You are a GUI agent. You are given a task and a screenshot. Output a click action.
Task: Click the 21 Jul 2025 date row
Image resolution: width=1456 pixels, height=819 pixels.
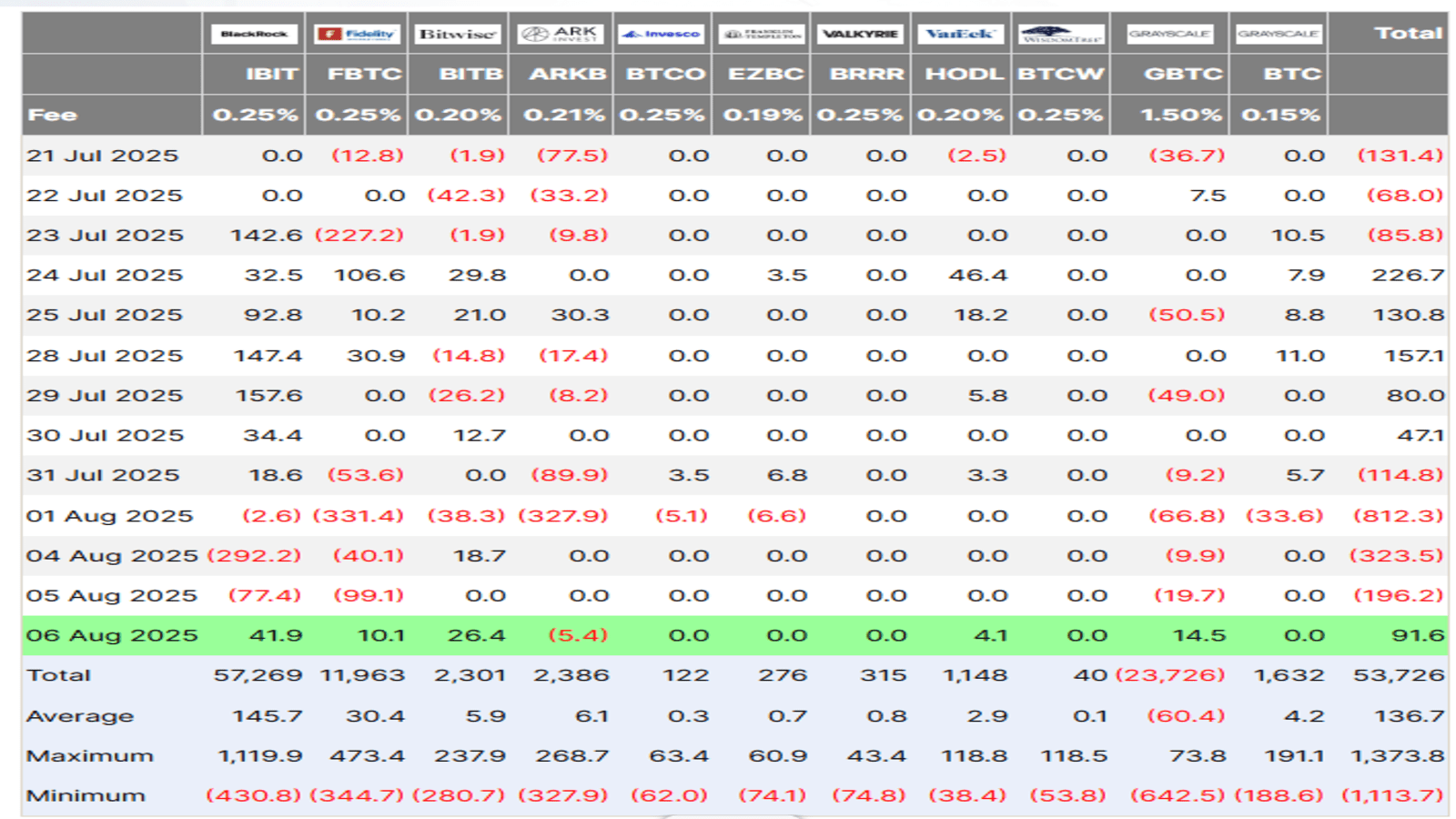tap(103, 156)
